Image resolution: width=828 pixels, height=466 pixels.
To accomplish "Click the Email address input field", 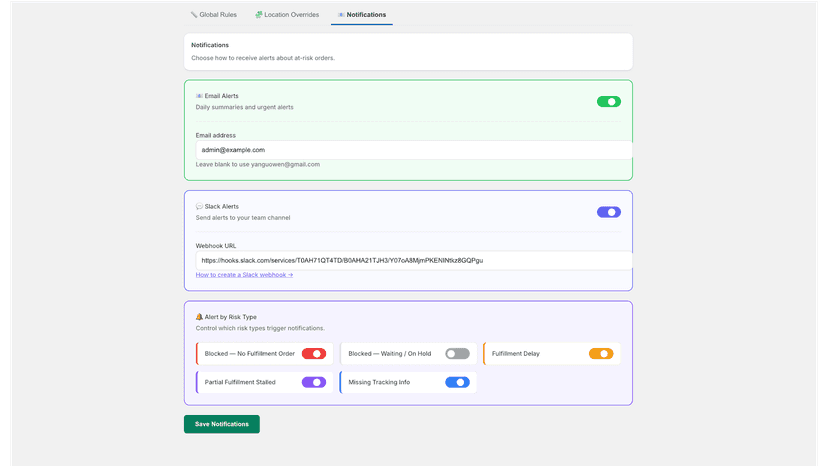I will (414, 150).
